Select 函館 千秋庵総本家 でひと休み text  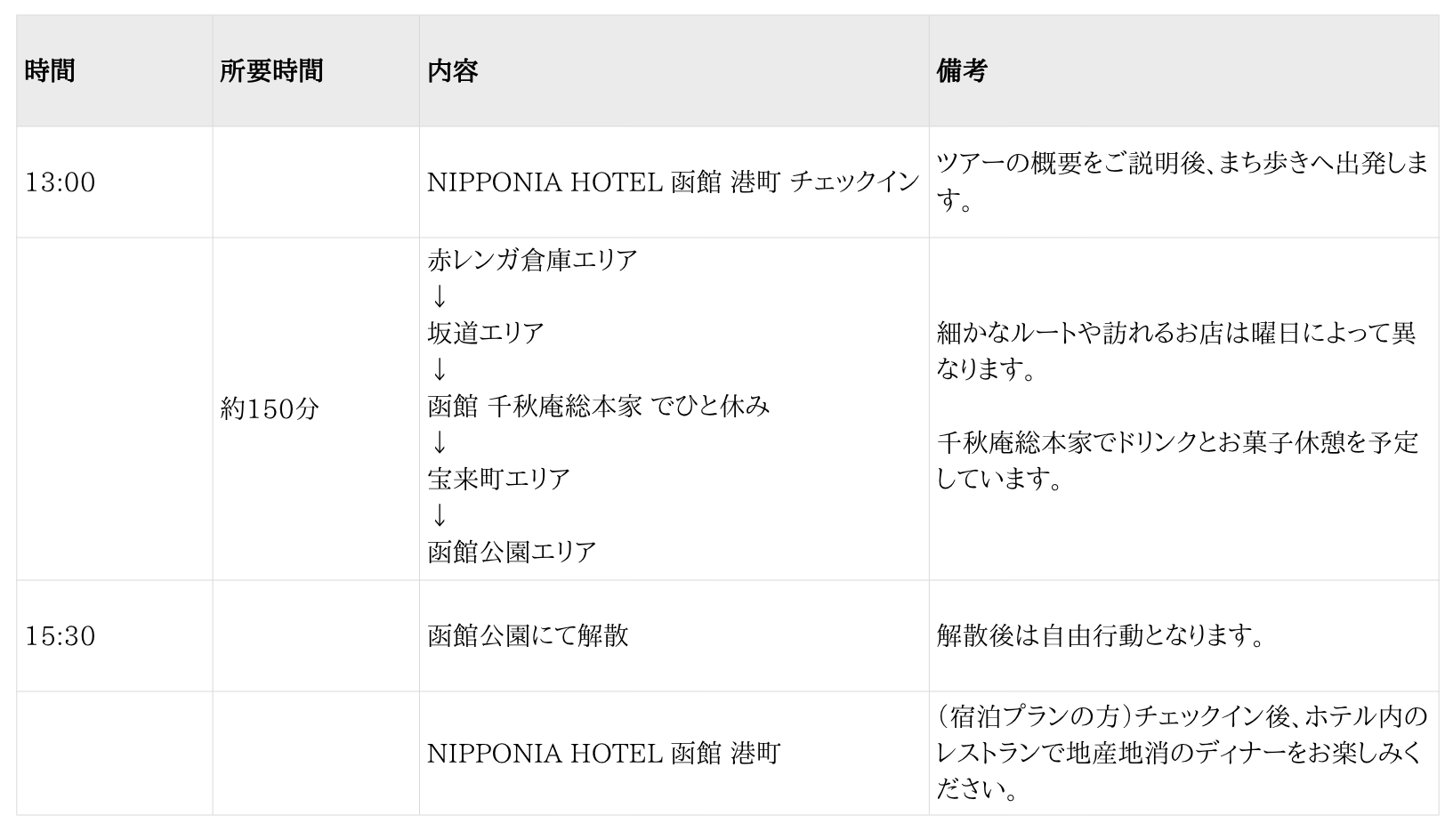598,407
